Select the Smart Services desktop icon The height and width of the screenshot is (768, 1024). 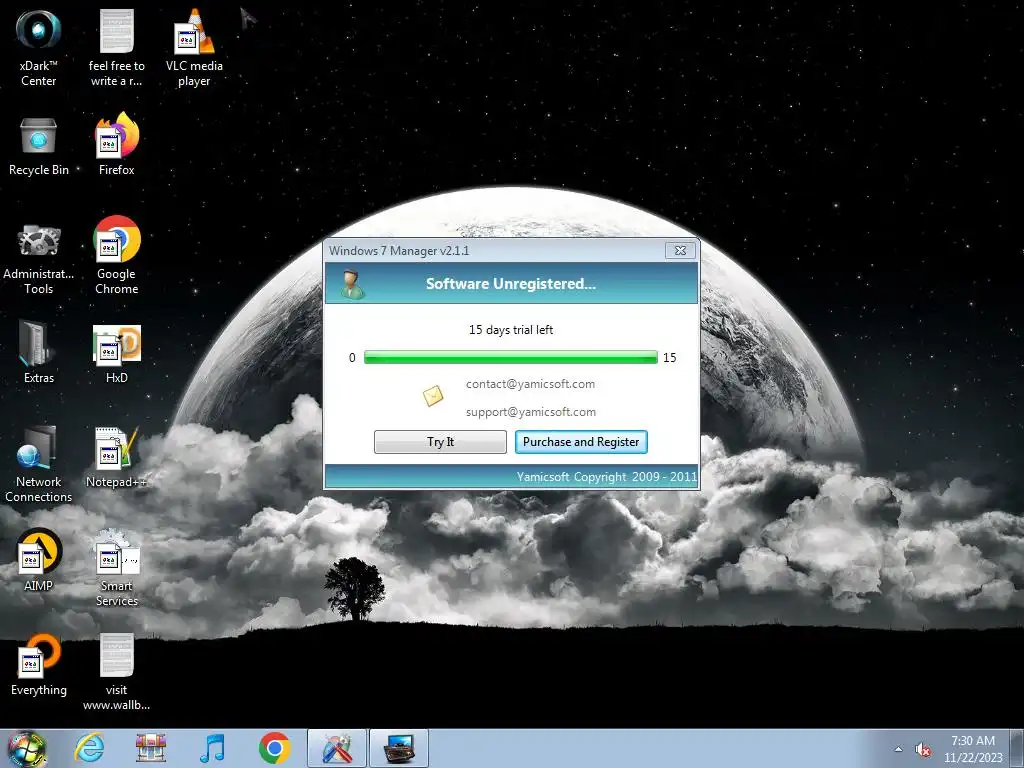pyautogui.click(x=116, y=568)
